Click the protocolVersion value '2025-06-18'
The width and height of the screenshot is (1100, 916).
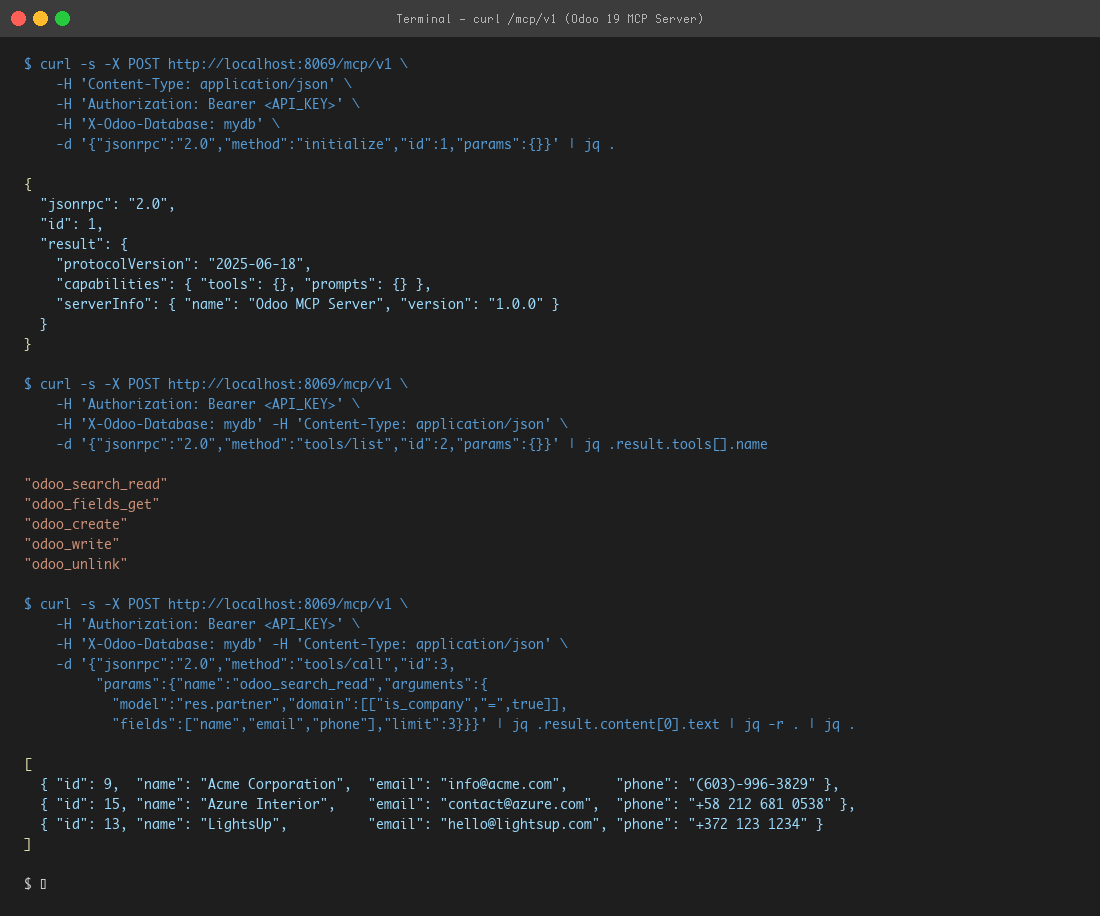256,264
